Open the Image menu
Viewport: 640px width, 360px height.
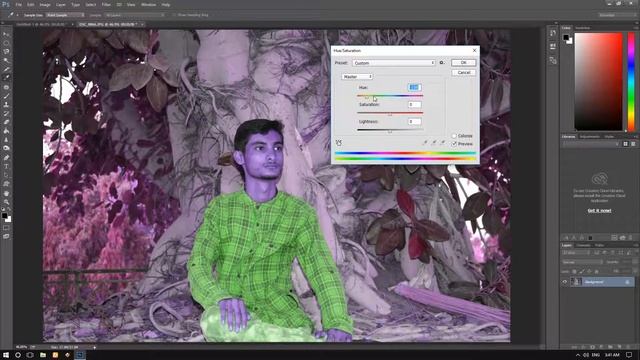click(45, 4)
